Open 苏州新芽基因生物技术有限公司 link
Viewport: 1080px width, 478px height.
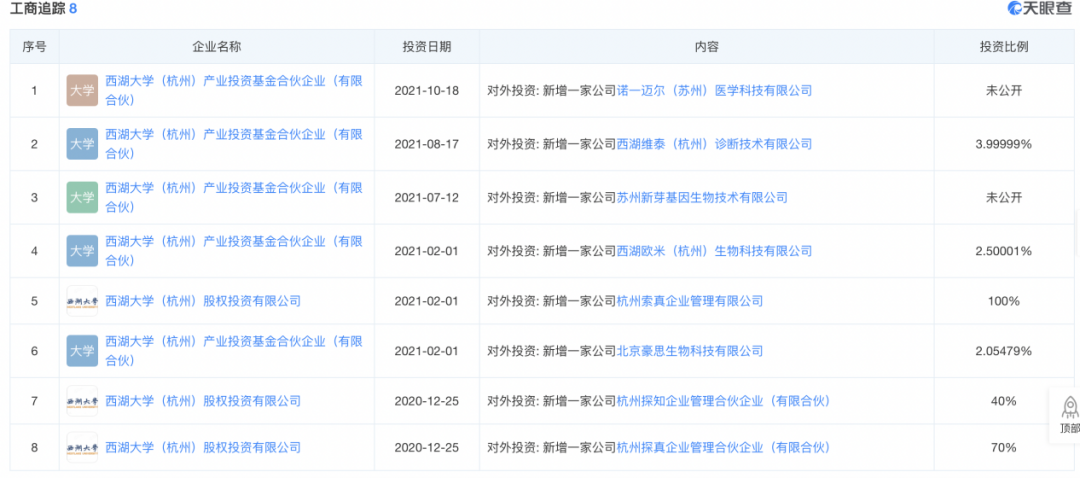pyautogui.click(x=702, y=198)
